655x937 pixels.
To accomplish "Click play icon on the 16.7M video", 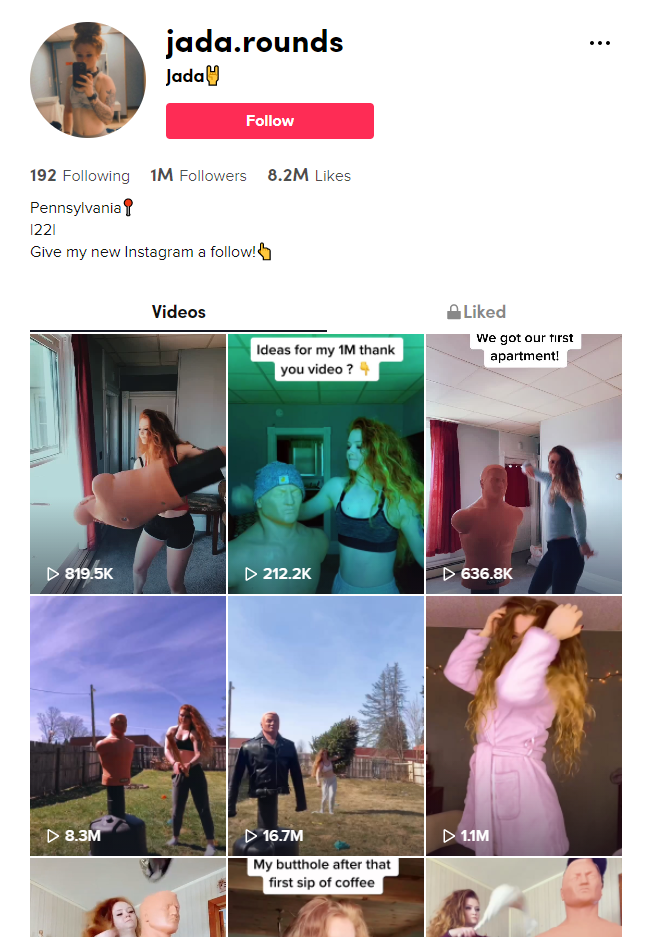I will tap(251, 835).
